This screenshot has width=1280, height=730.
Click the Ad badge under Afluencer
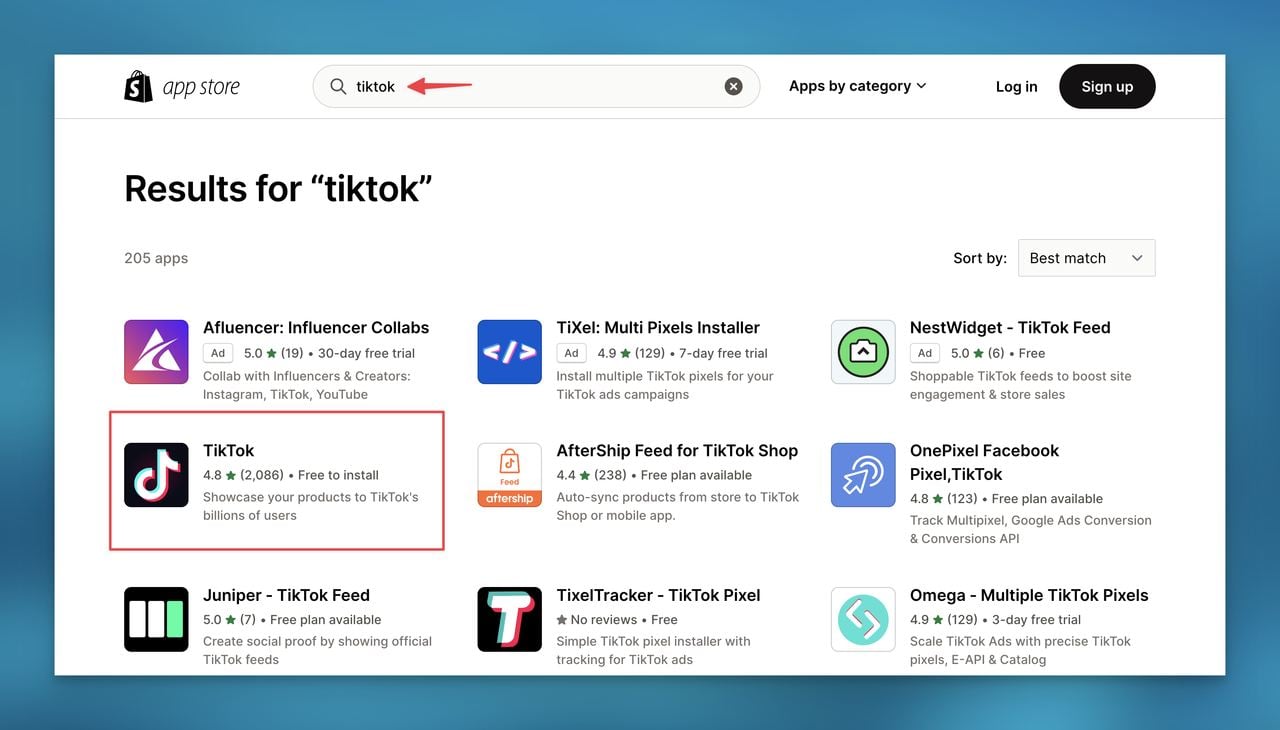218,353
